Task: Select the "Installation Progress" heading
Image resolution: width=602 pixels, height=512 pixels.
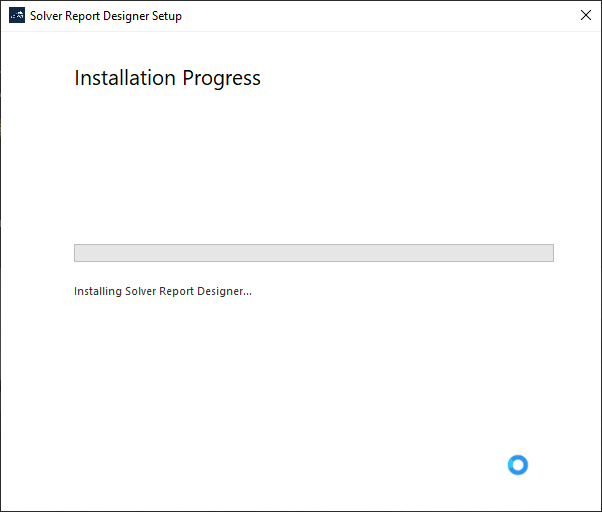Action: click(167, 78)
